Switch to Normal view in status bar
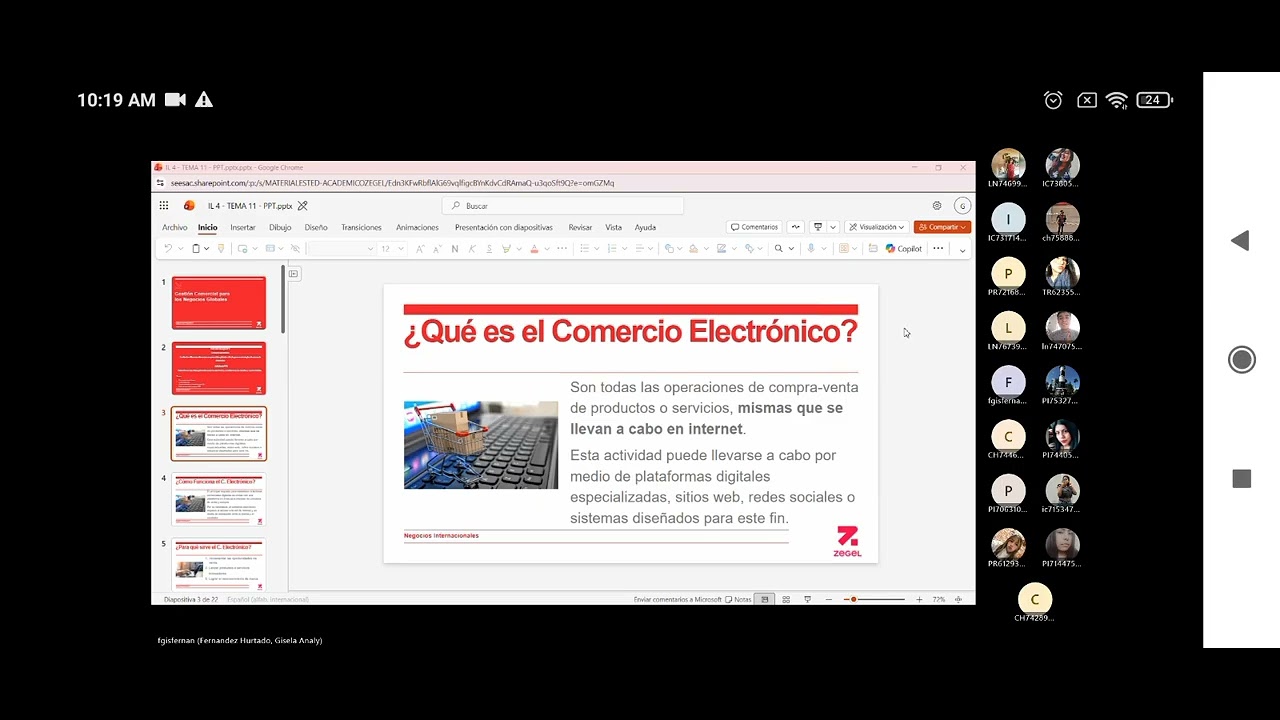Viewport: 1280px width, 720px height. (x=764, y=599)
